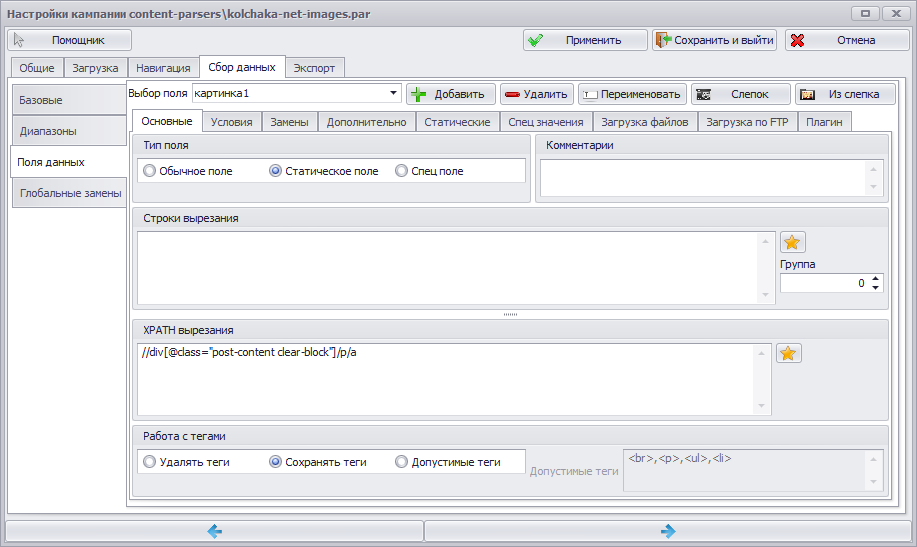Click the green plus Добавить icon

[x=418, y=94]
